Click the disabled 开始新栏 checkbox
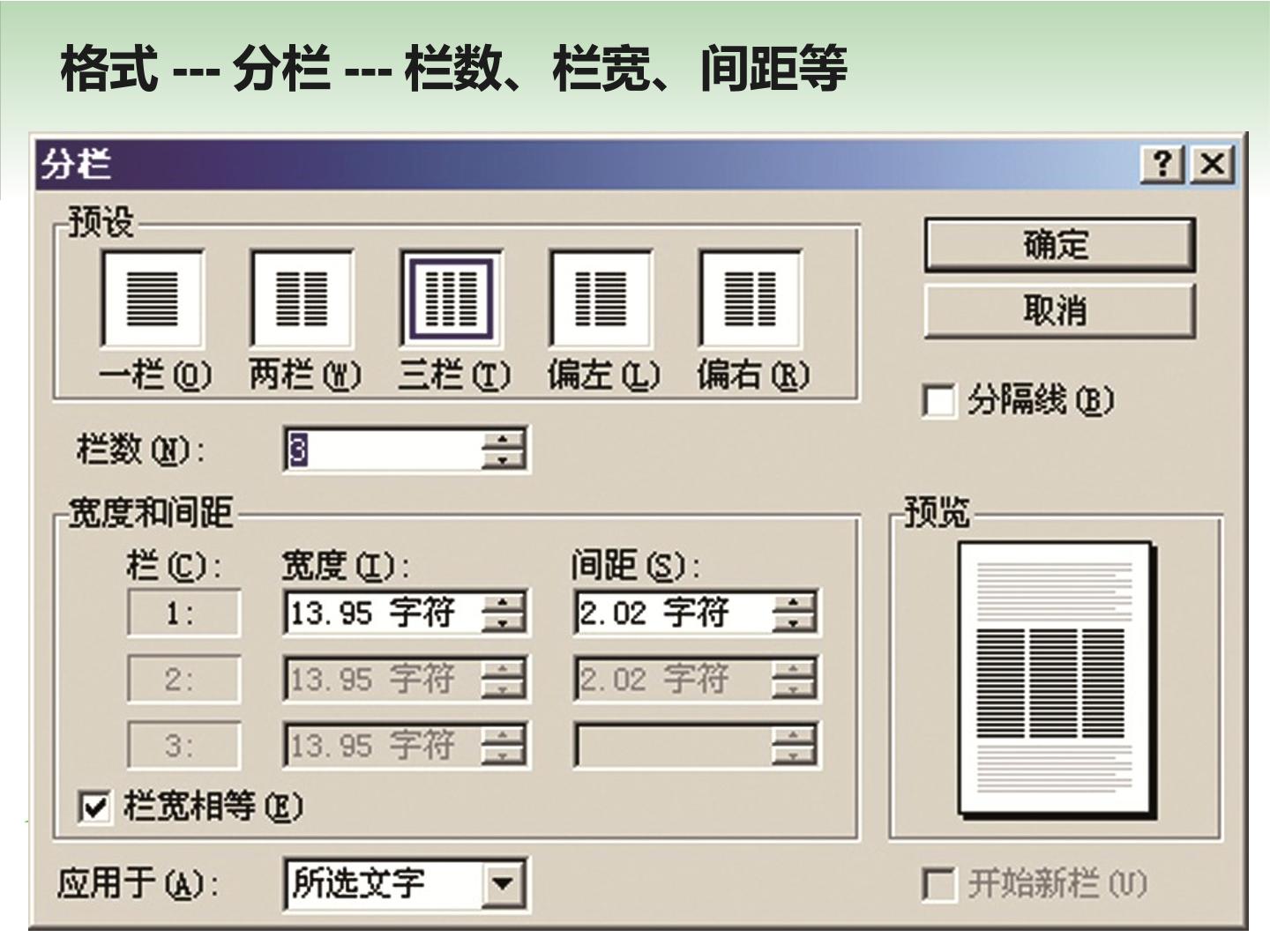Viewport: 1270px width, 952px height. (x=938, y=884)
